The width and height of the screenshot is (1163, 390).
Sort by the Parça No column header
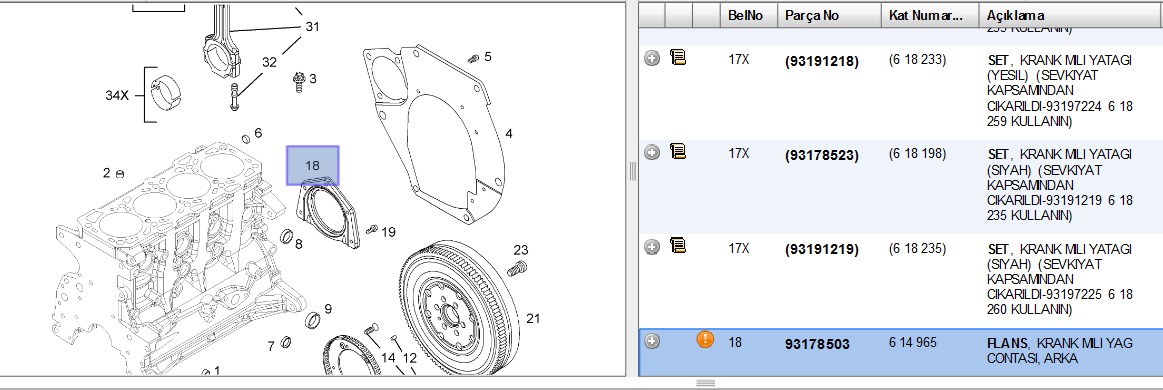(828, 15)
